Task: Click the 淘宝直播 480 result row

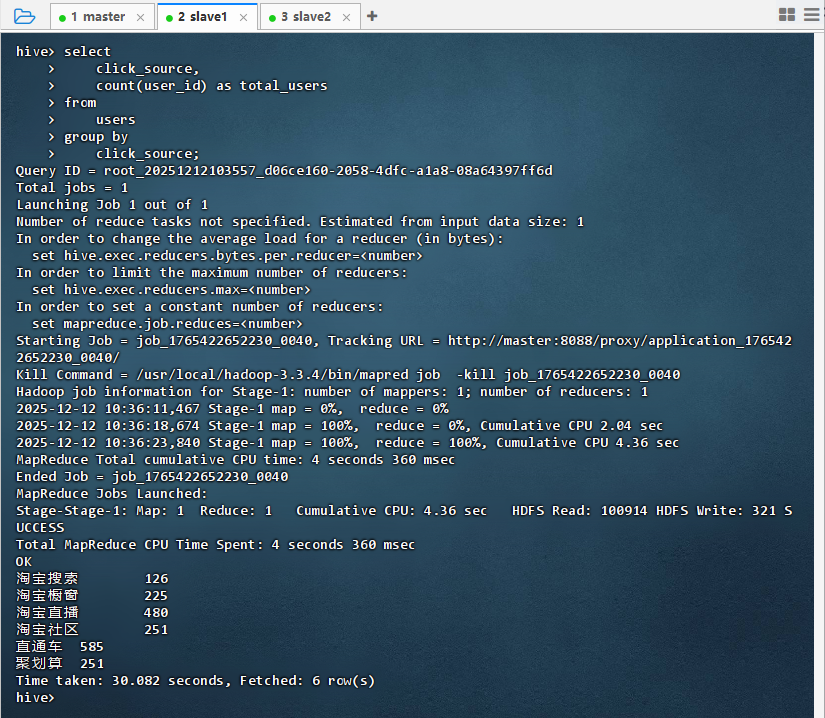Action: click(92, 613)
